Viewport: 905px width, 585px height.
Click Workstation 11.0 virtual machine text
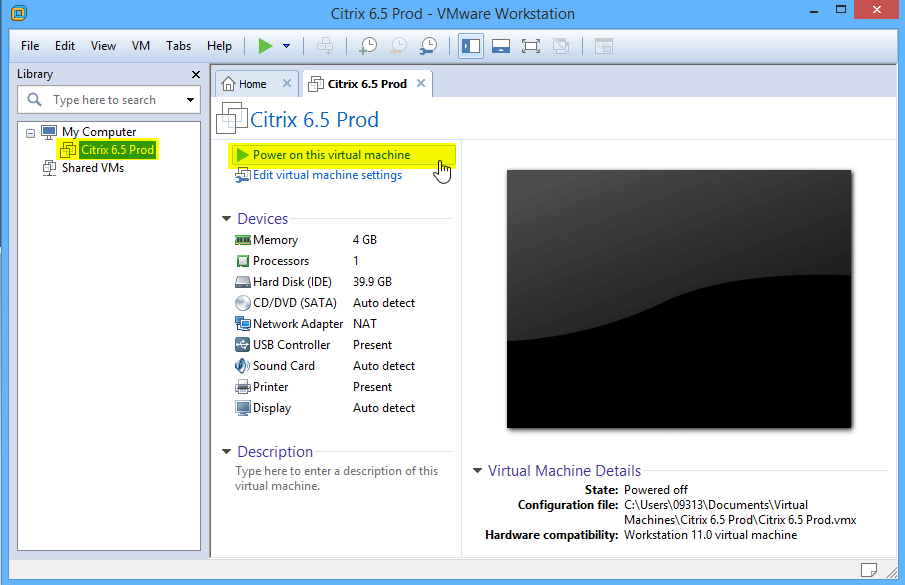click(x=710, y=535)
